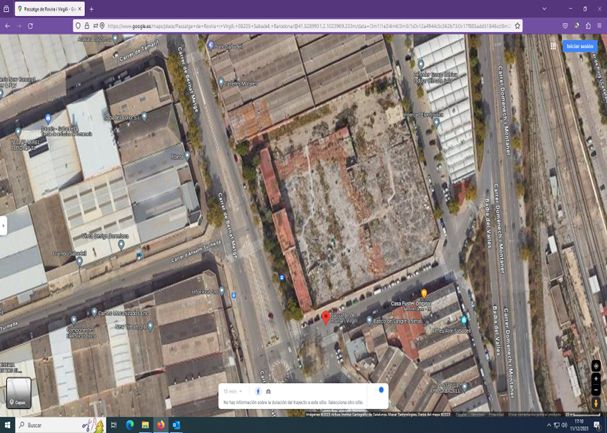Select the transit travel mode icon
Image resolution: width=607 pixels, height=433 pixels.
[268, 391]
